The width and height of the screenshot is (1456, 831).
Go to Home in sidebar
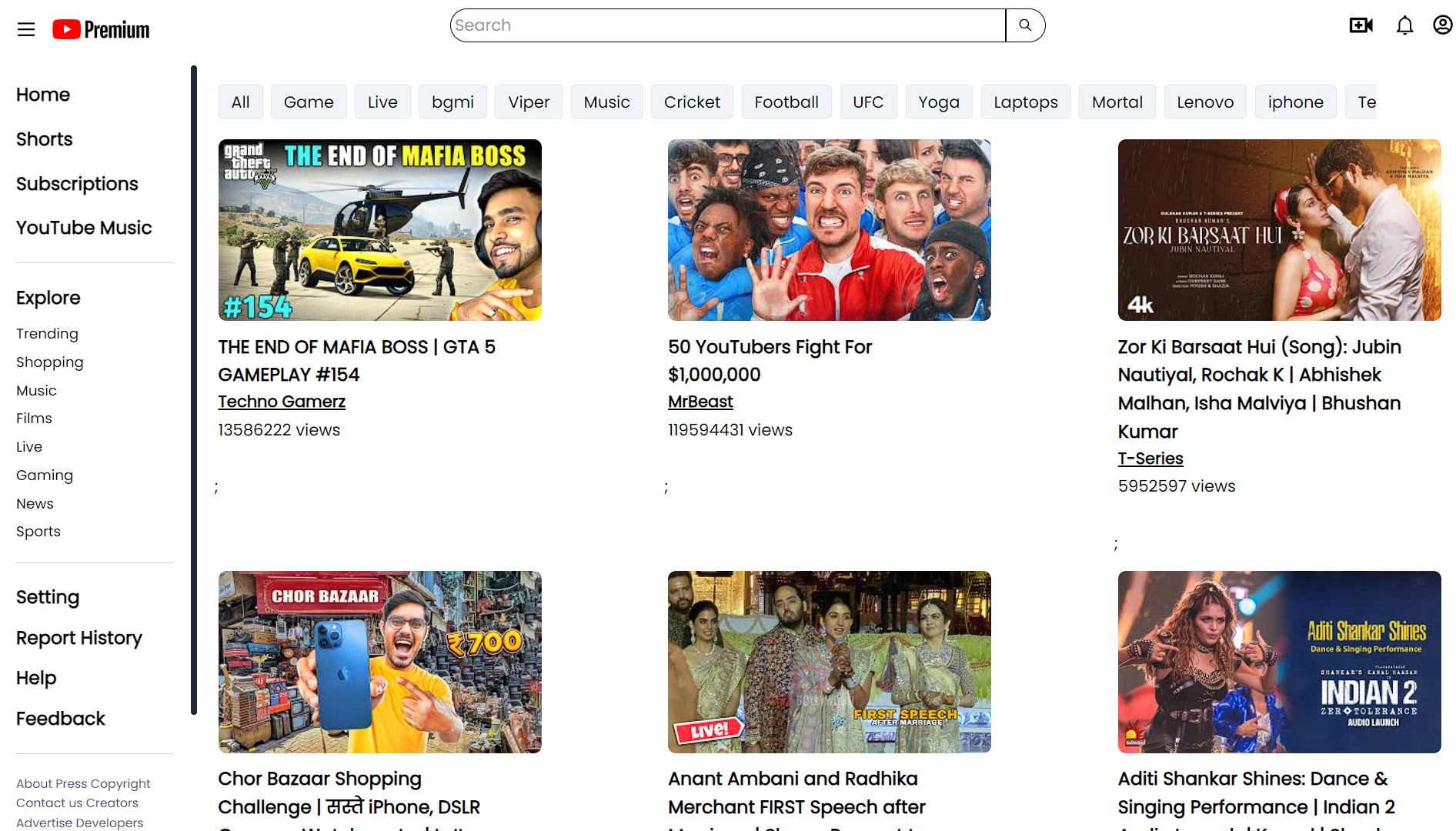(x=43, y=95)
